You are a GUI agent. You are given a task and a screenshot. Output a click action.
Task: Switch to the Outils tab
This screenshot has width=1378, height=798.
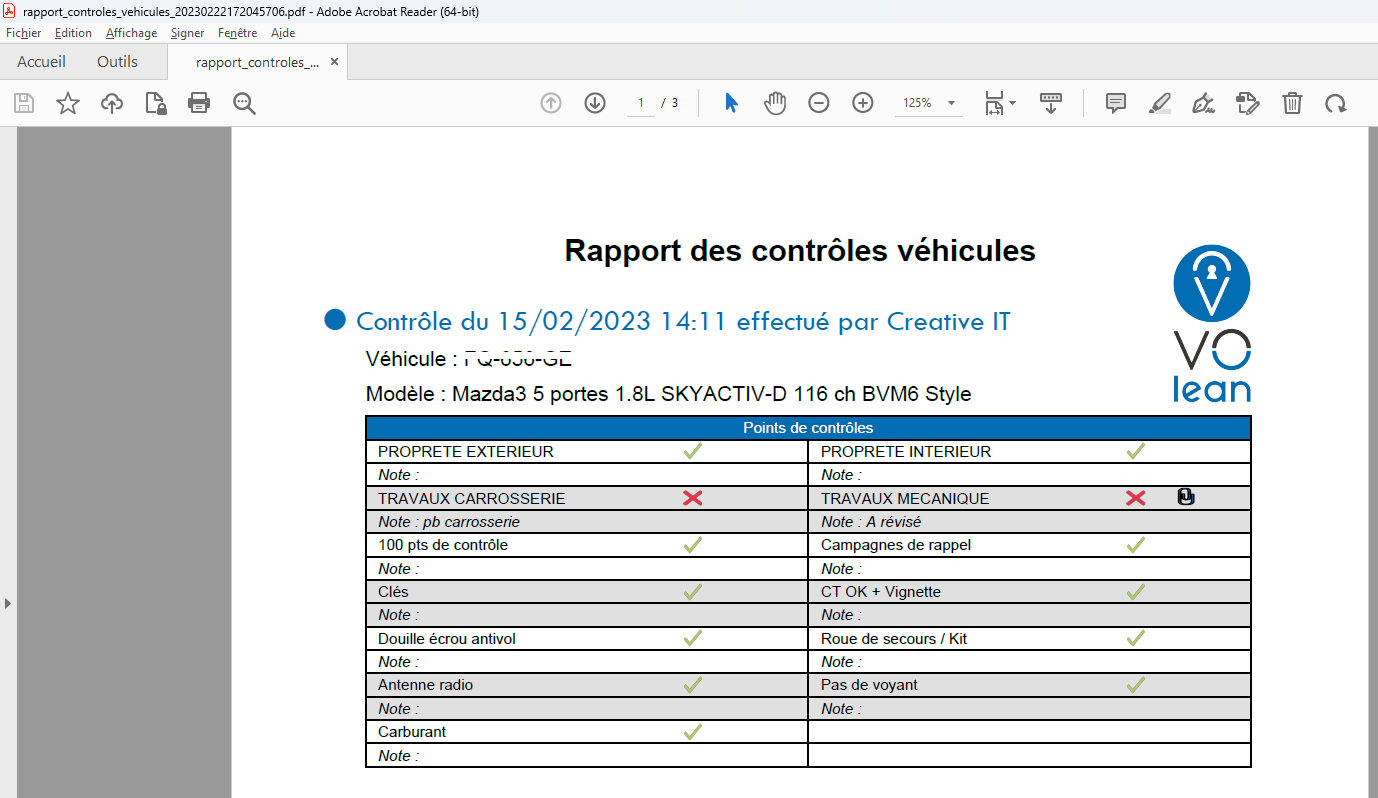[117, 62]
